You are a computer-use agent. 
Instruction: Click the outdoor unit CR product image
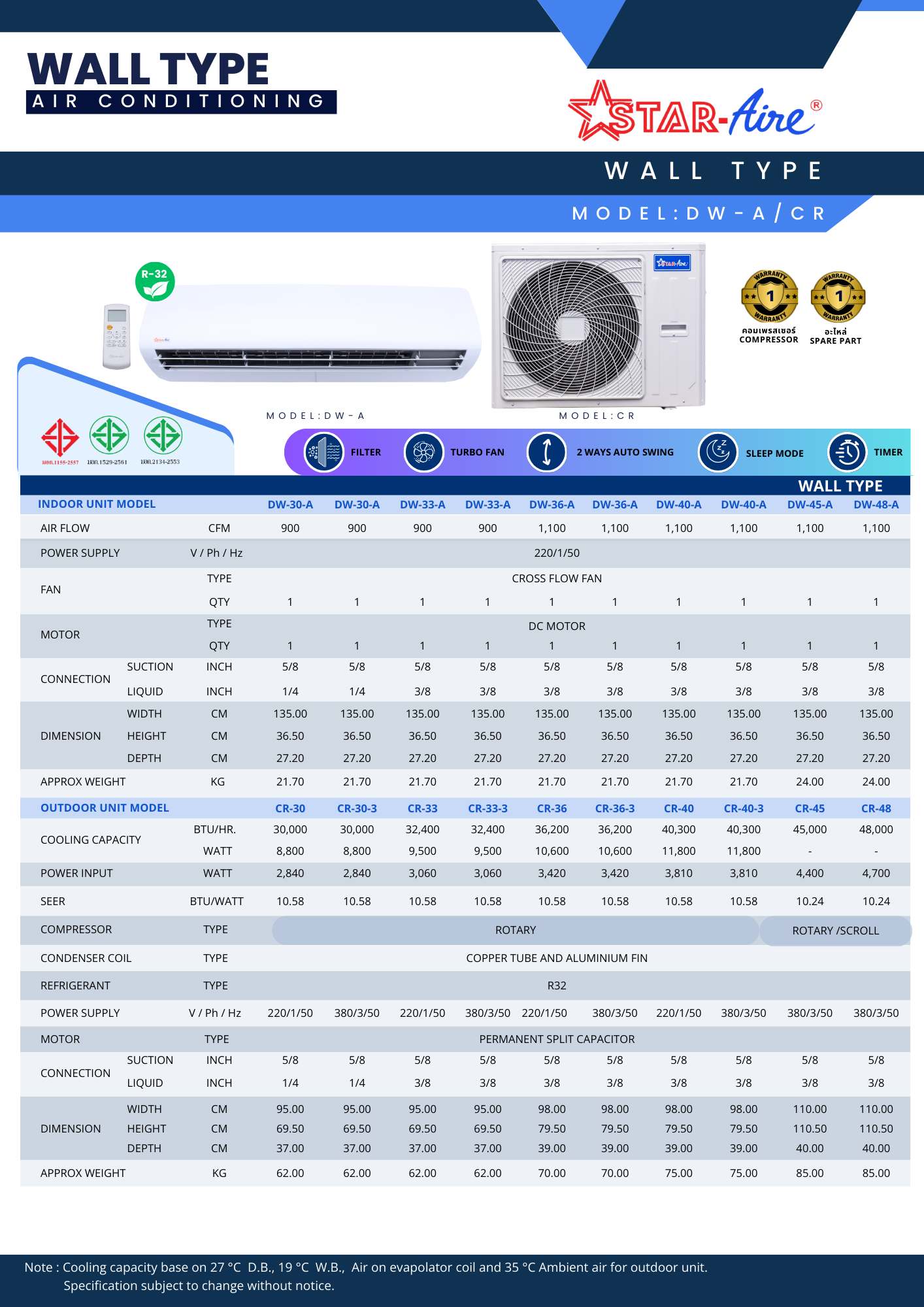[x=598, y=326]
